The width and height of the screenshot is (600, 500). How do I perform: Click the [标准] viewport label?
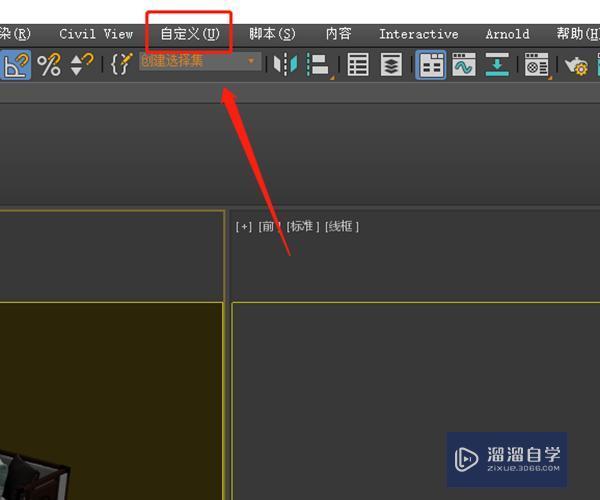[303, 226]
